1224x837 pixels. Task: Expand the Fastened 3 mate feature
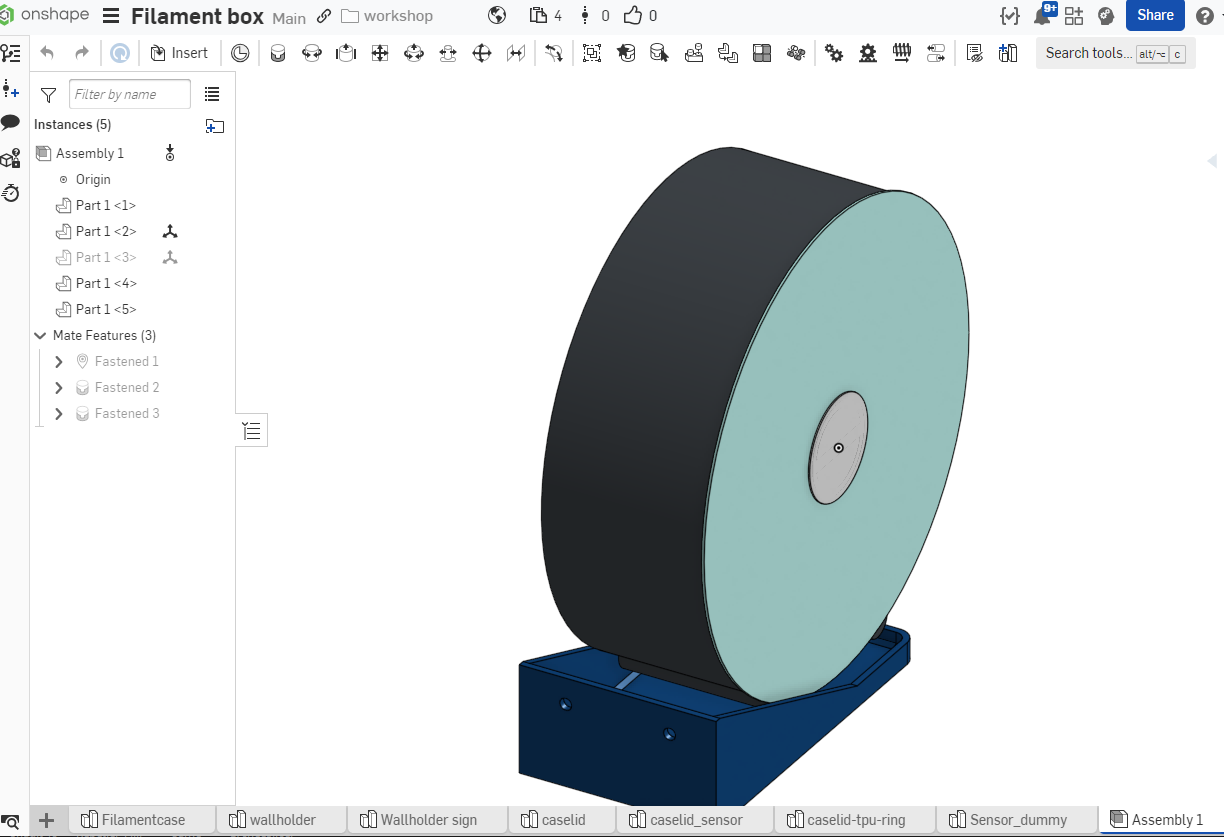[x=58, y=413]
